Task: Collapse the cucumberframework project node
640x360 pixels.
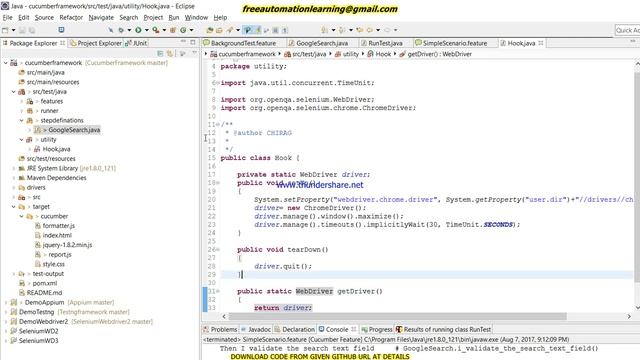Action: click(6, 63)
